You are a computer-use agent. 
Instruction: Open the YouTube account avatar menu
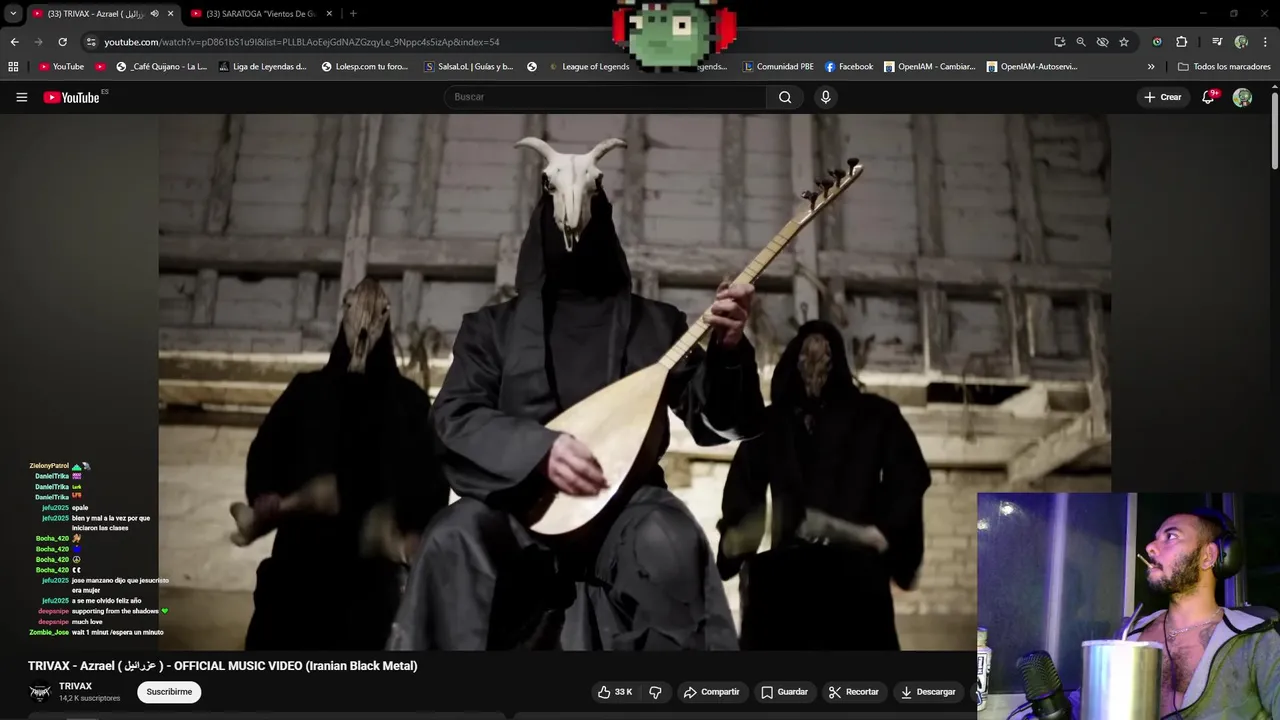click(1242, 97)
